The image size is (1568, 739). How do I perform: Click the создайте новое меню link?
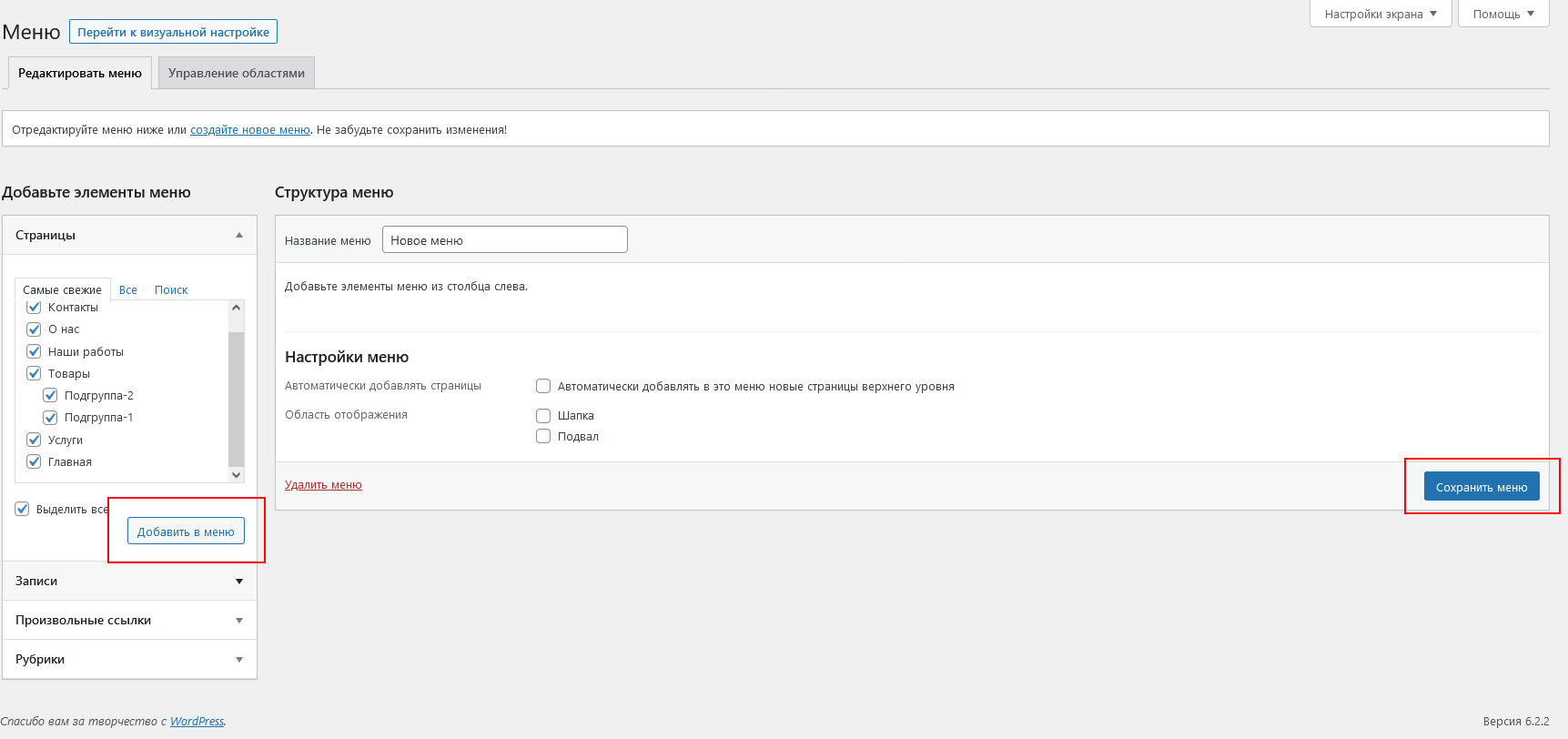tap(250, 130)
